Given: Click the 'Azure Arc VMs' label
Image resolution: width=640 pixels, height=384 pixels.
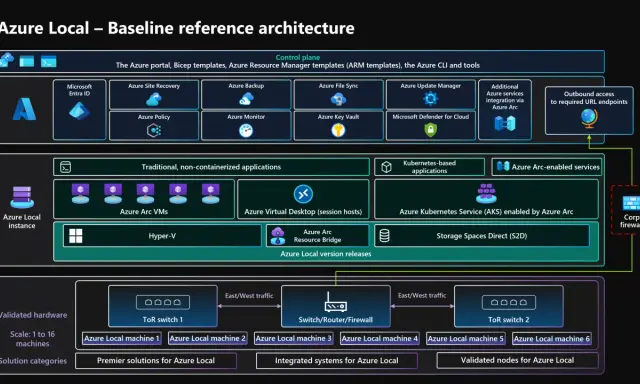Looking at the screenshot, I should 144,212.
